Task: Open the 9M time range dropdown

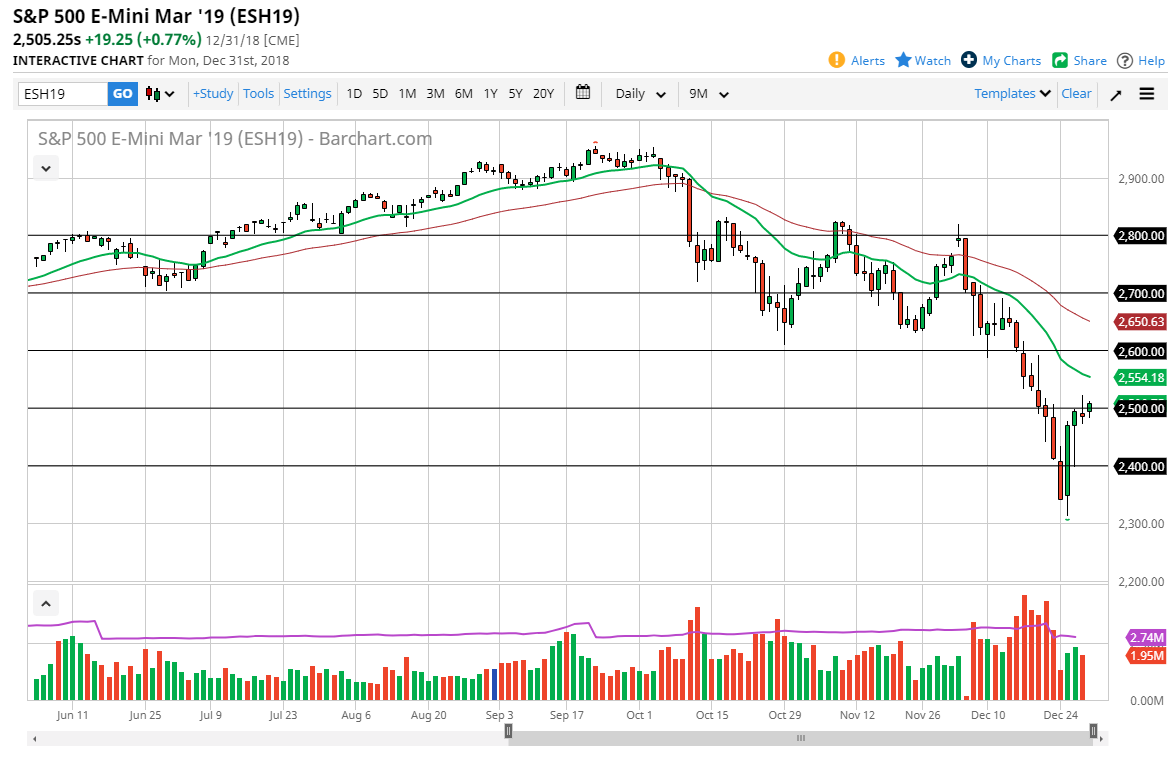Action: point(707,93)
